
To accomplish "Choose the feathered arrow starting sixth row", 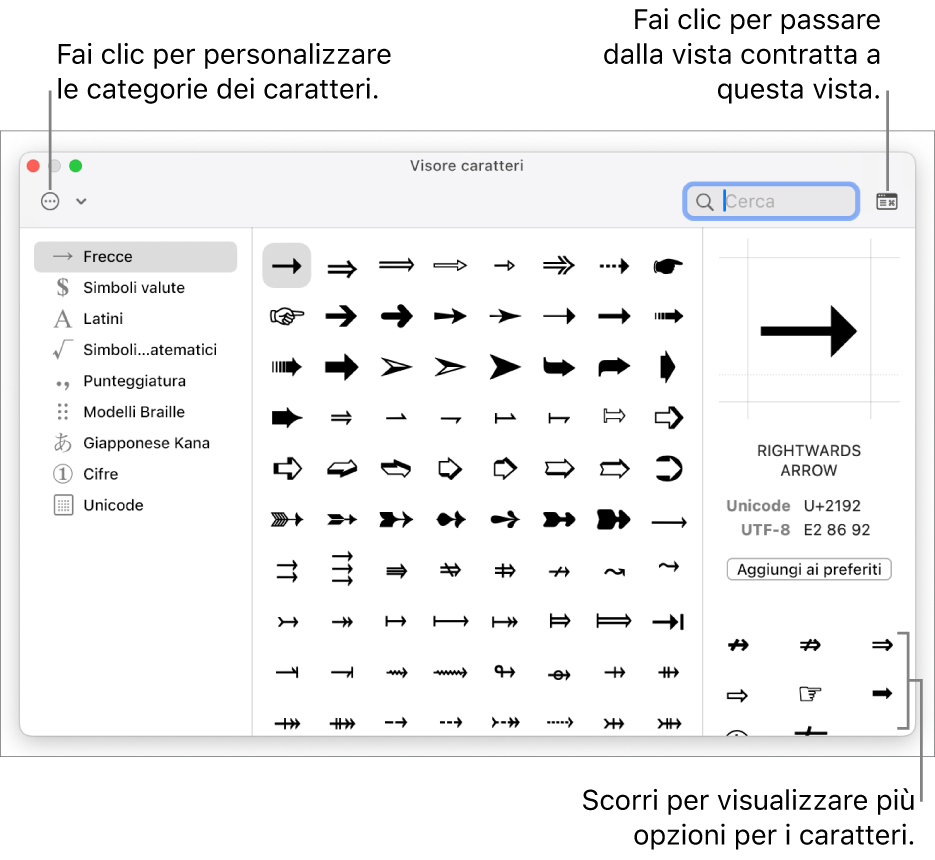I will (287, 519).
